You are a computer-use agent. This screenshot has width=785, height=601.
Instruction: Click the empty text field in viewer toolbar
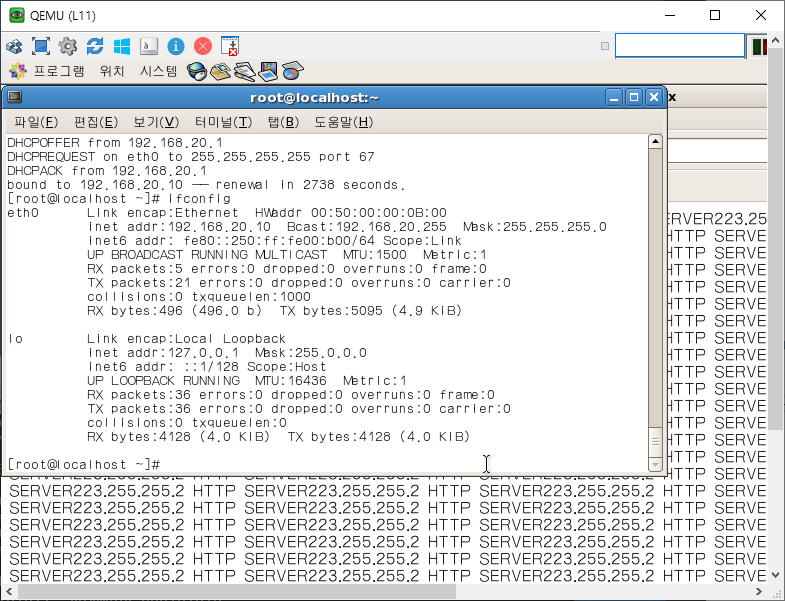pyautogui.click(x=680, y=46)
